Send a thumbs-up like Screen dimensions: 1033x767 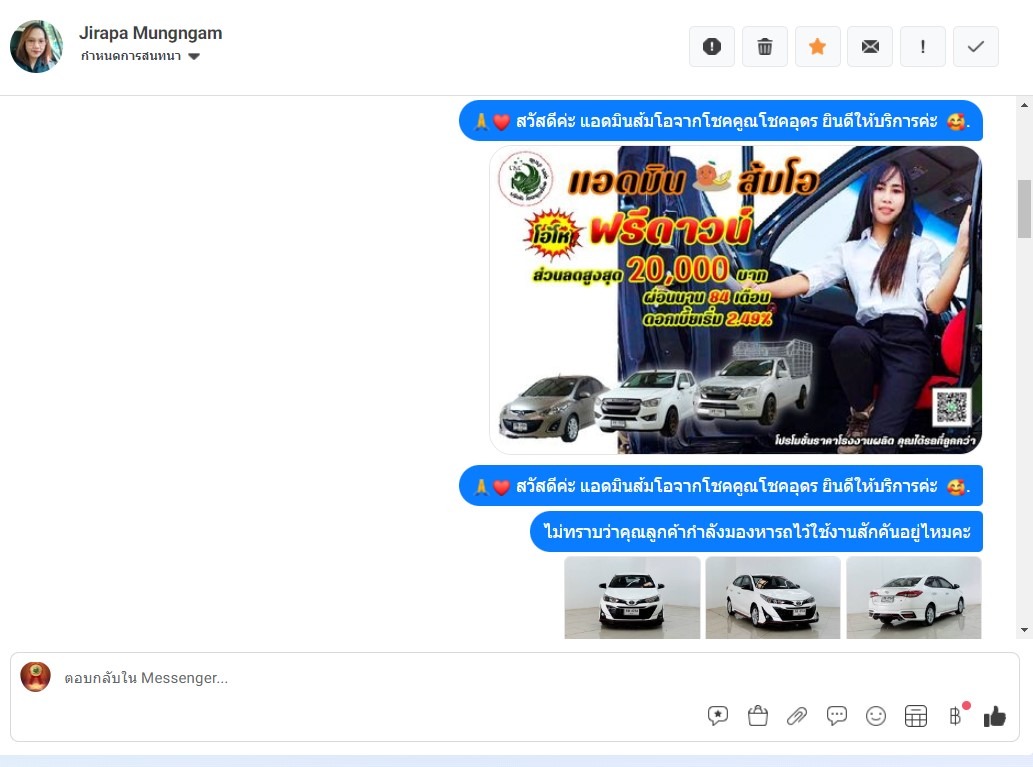[995, 716]
